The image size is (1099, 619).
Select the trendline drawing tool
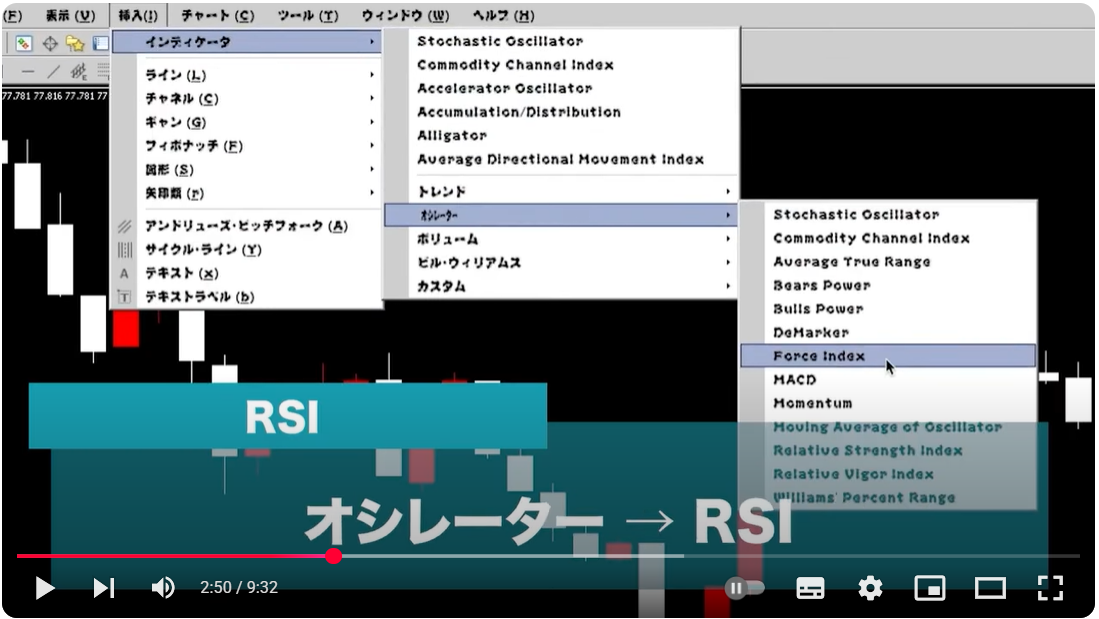pos(54,72)
